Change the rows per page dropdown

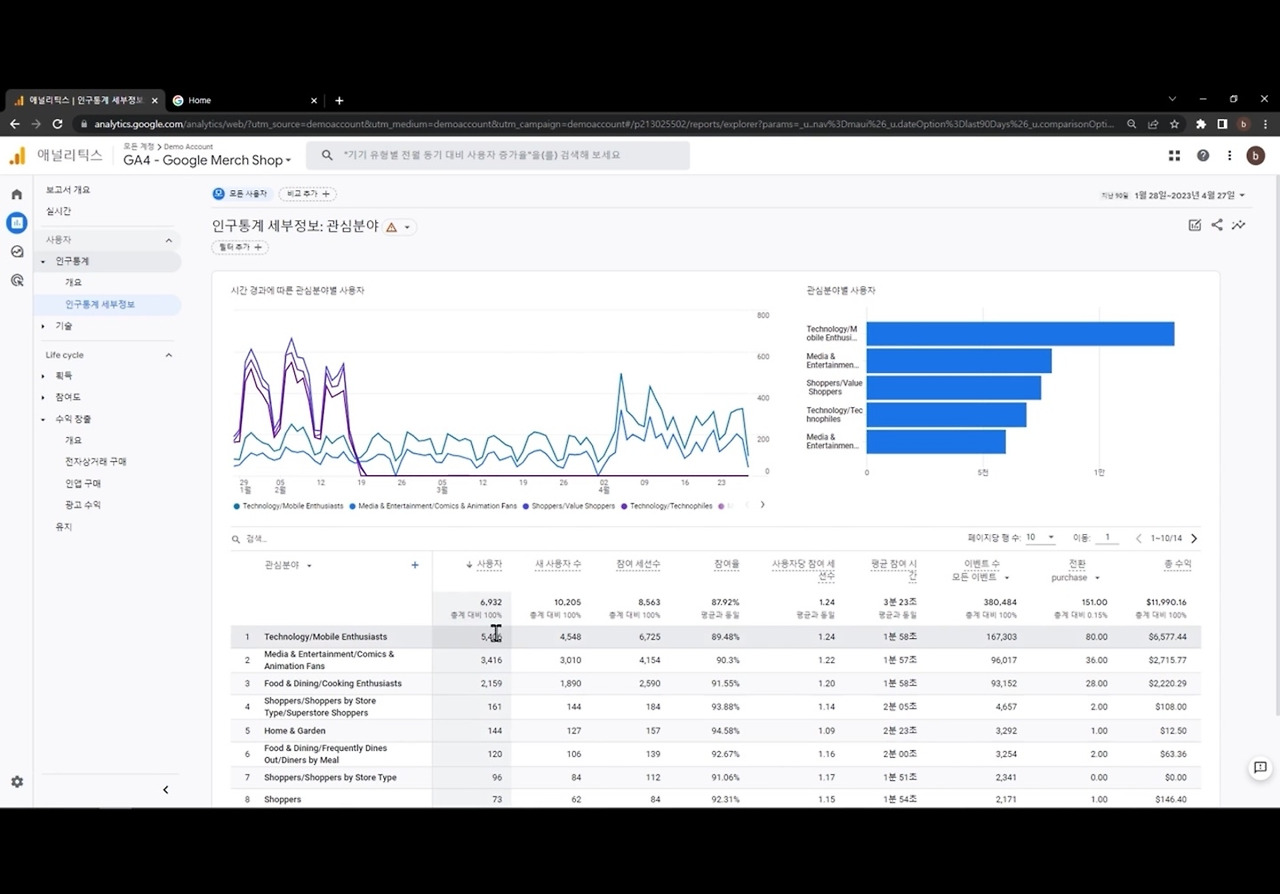(x=1040, y=538)
